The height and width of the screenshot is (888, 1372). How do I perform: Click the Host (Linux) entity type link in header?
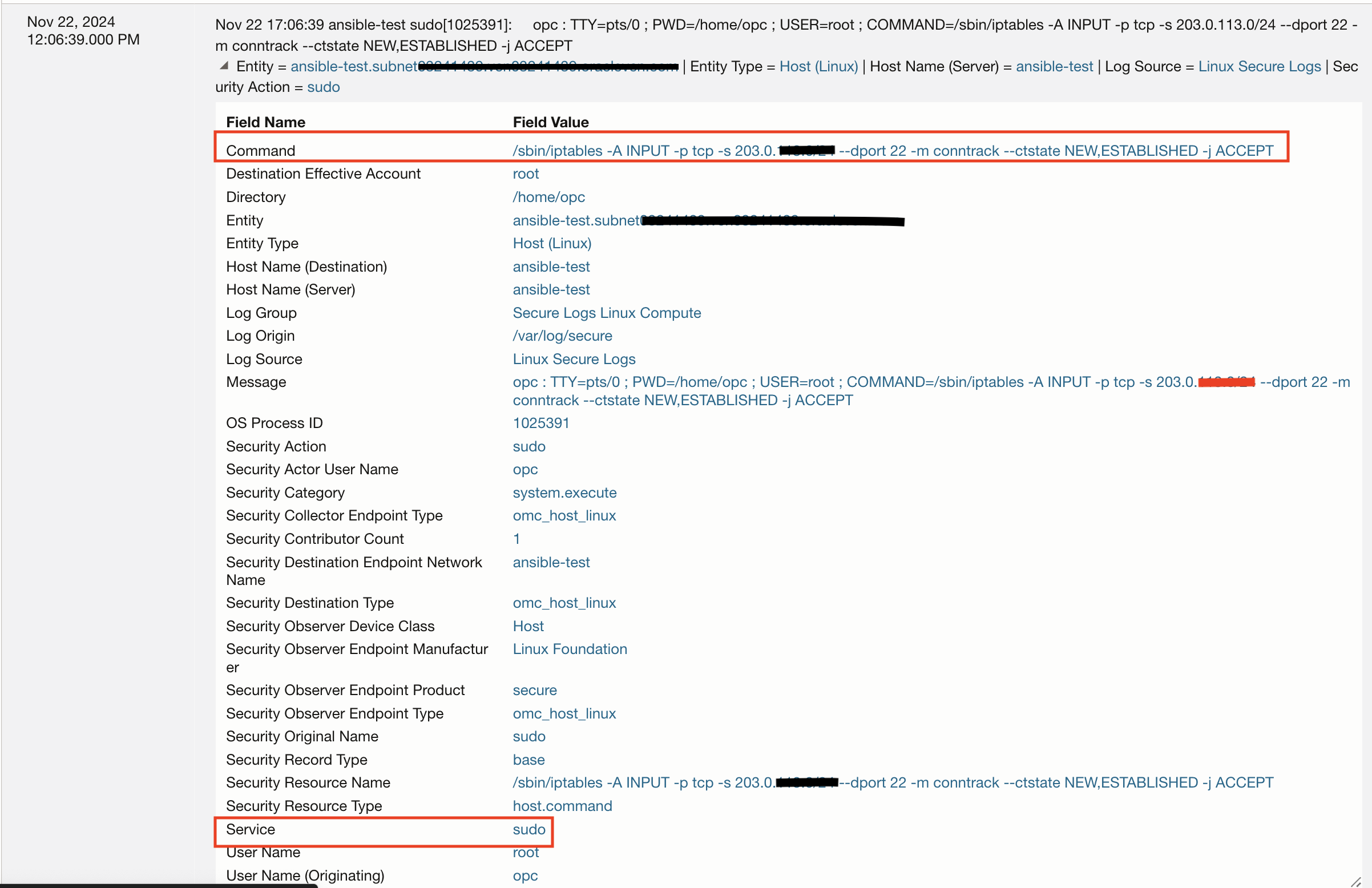click(818, 66)
